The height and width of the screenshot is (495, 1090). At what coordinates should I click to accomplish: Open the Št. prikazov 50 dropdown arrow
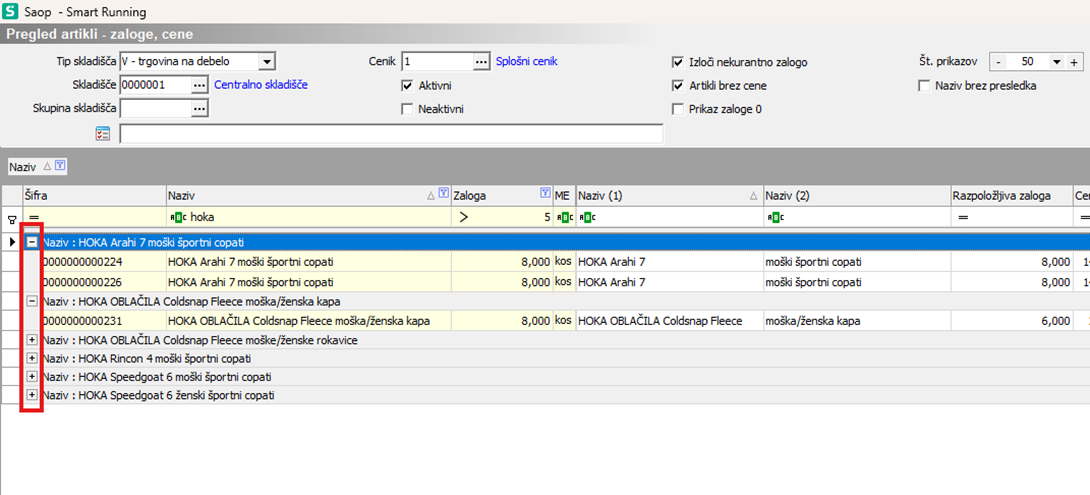pyautogui.click(x=1057, y=62)
